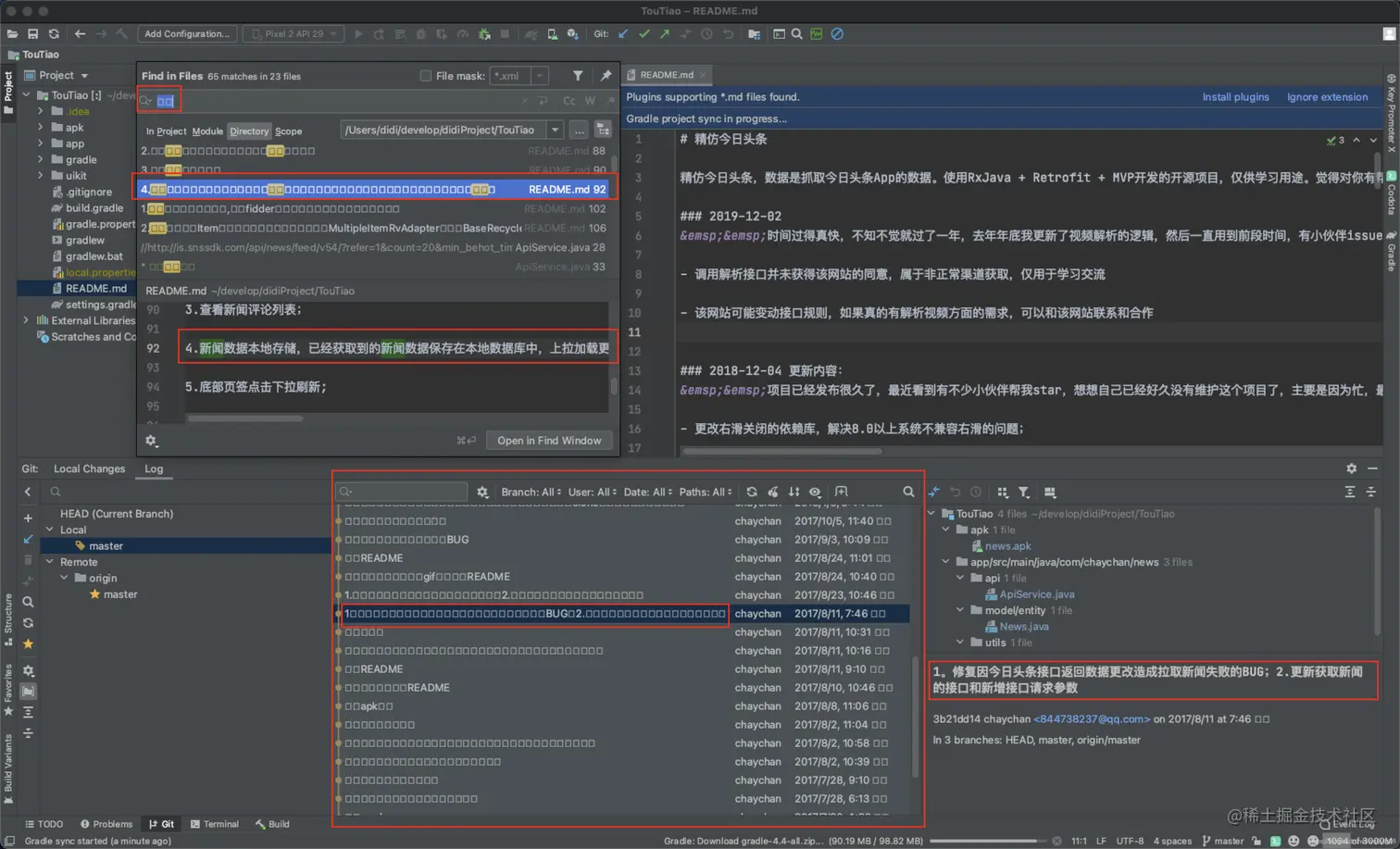The image size is (1400, 849).
Task: Click Open in Find Window button
Action: coord(549,441)
